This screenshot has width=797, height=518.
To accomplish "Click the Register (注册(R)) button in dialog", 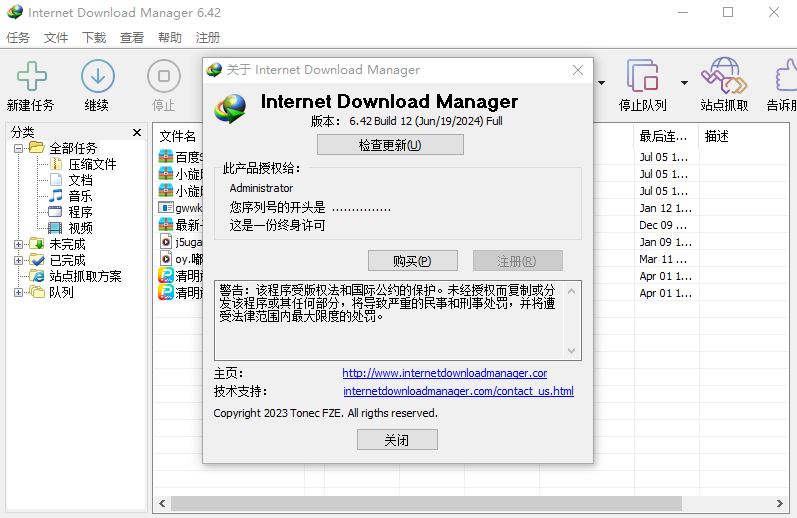I will coord(517,261).
